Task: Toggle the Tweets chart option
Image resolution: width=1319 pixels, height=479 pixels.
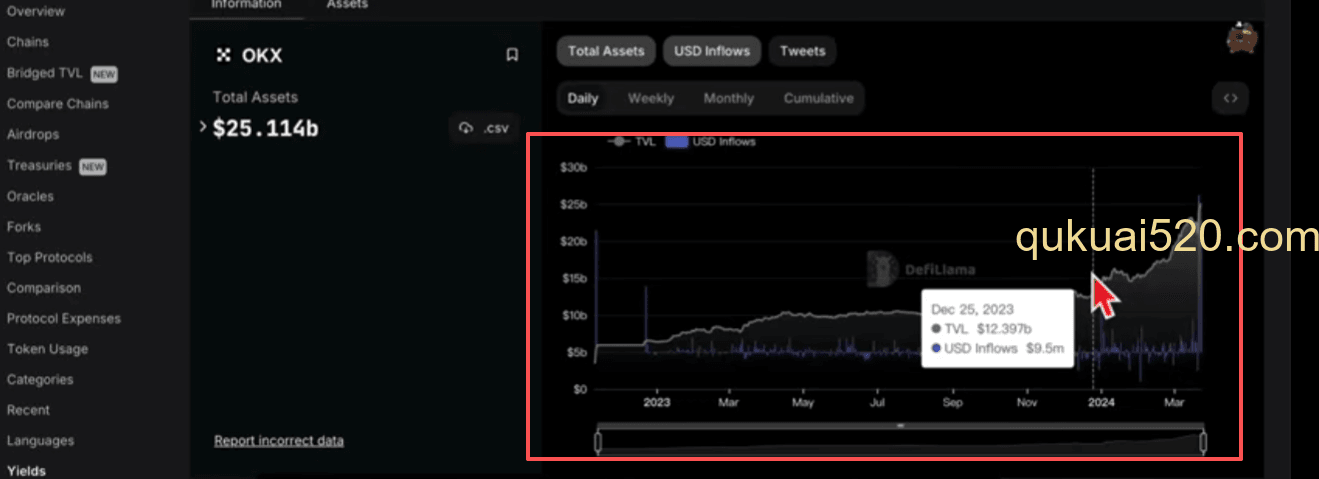Action: pos(802,51)
